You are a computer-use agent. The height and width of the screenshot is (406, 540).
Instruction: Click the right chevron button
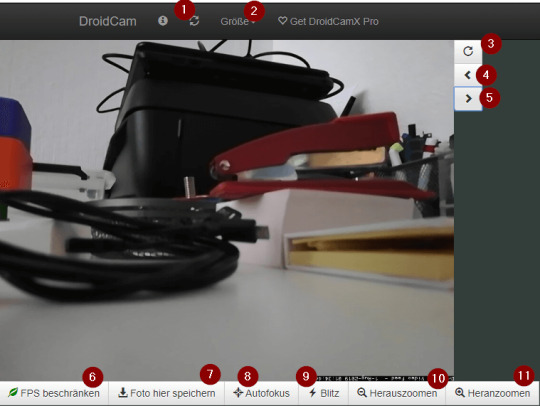pos(468,98)
